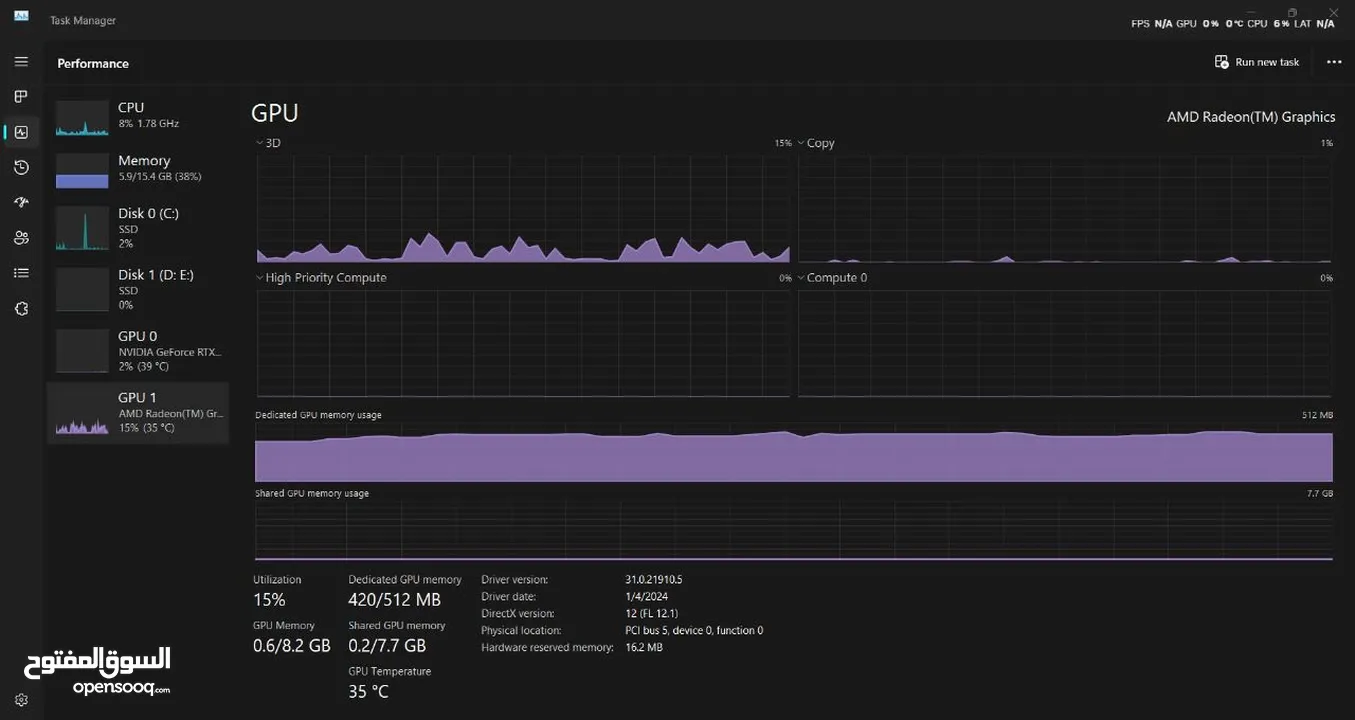Screen dimensions: 1355x720
Task: Click the LAT N/A overlay readout
Action: point(1314,23)
